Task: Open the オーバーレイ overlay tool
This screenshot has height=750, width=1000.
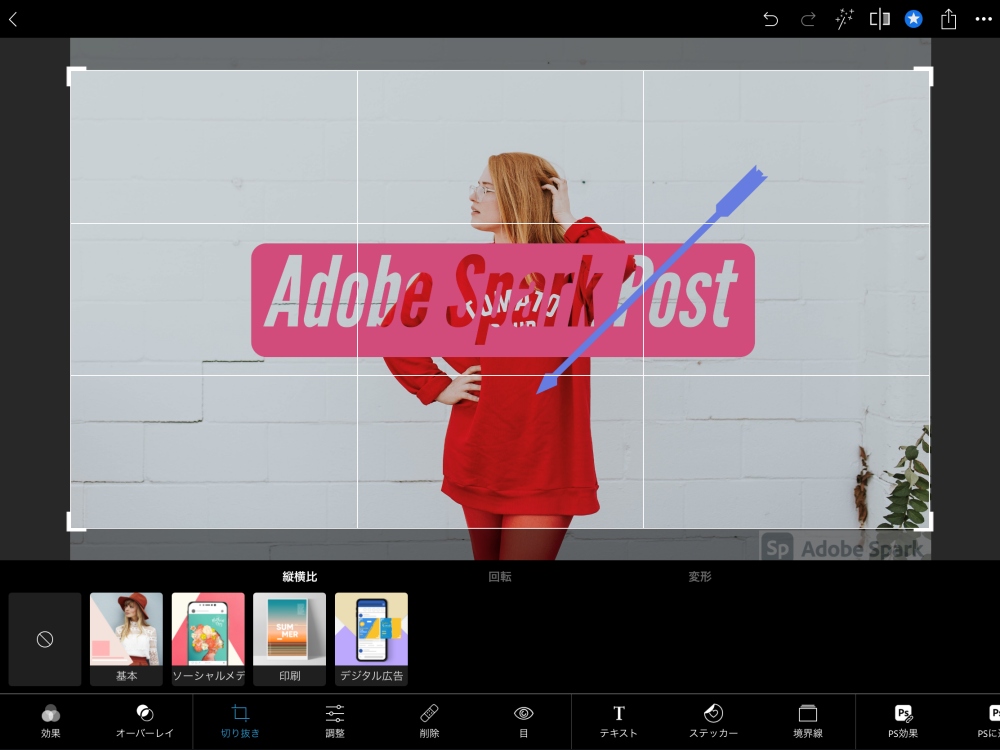Action: (145, 721)
